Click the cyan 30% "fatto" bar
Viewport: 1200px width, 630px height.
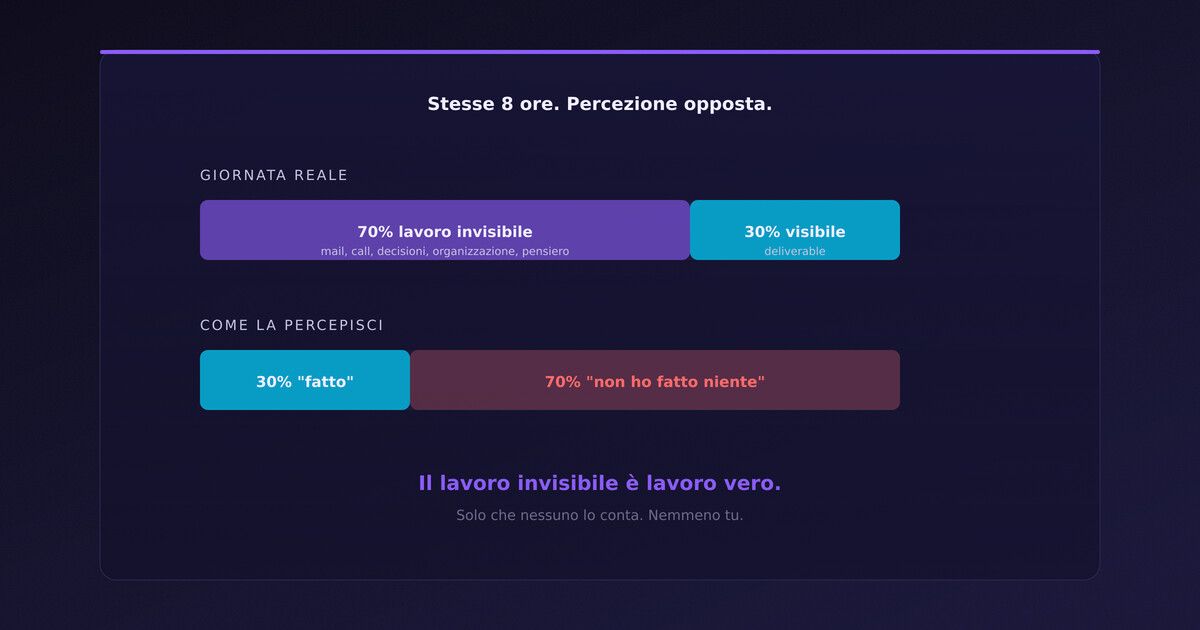(x=305, y=381)
